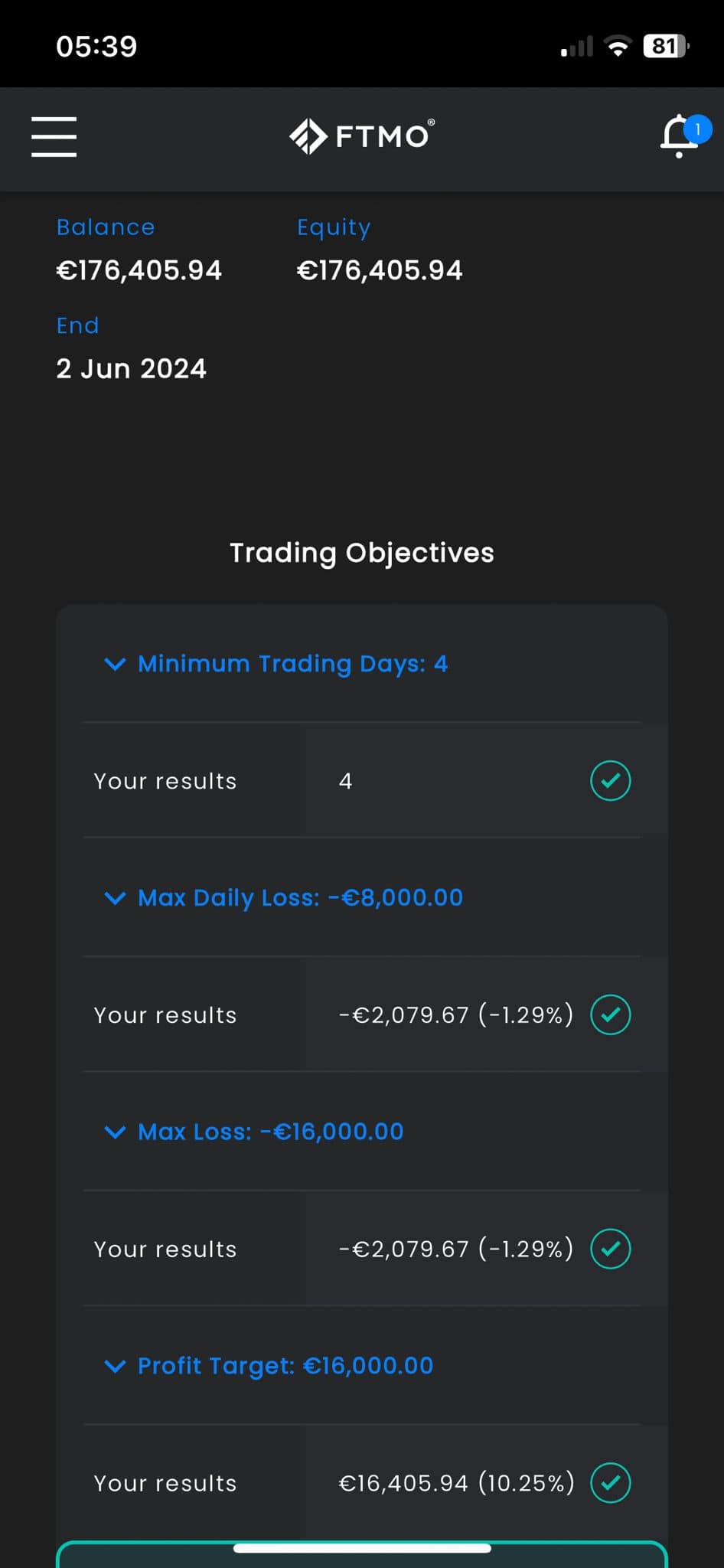Image resolution: width=724 pixels, height=1568 pixels.
Task: Open the hamburger menu
Action: coord(54,137)
